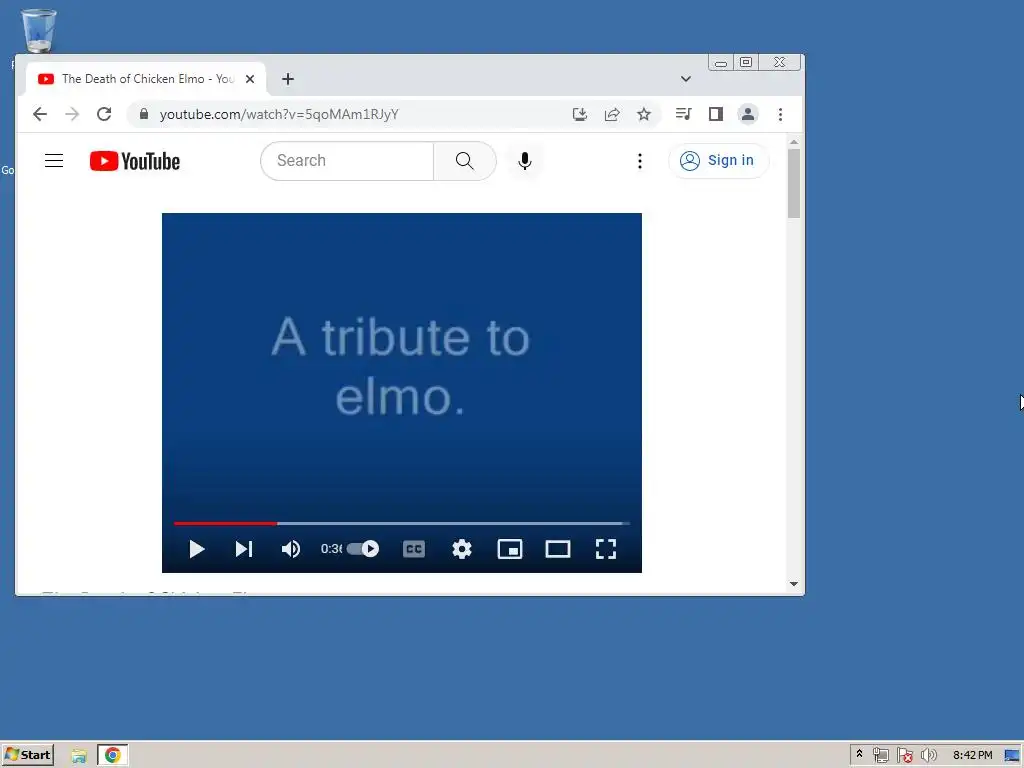The height and width of the screenshot is (768, 1024).
Task: Open file explorer from taskbar
Action: tap(79, 756)
